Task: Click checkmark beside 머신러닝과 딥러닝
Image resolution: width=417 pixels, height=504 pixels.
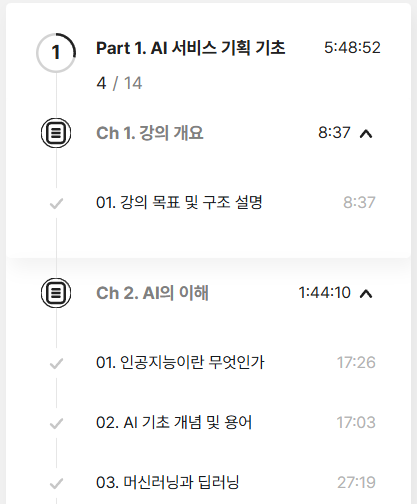Action: [56, 483]
